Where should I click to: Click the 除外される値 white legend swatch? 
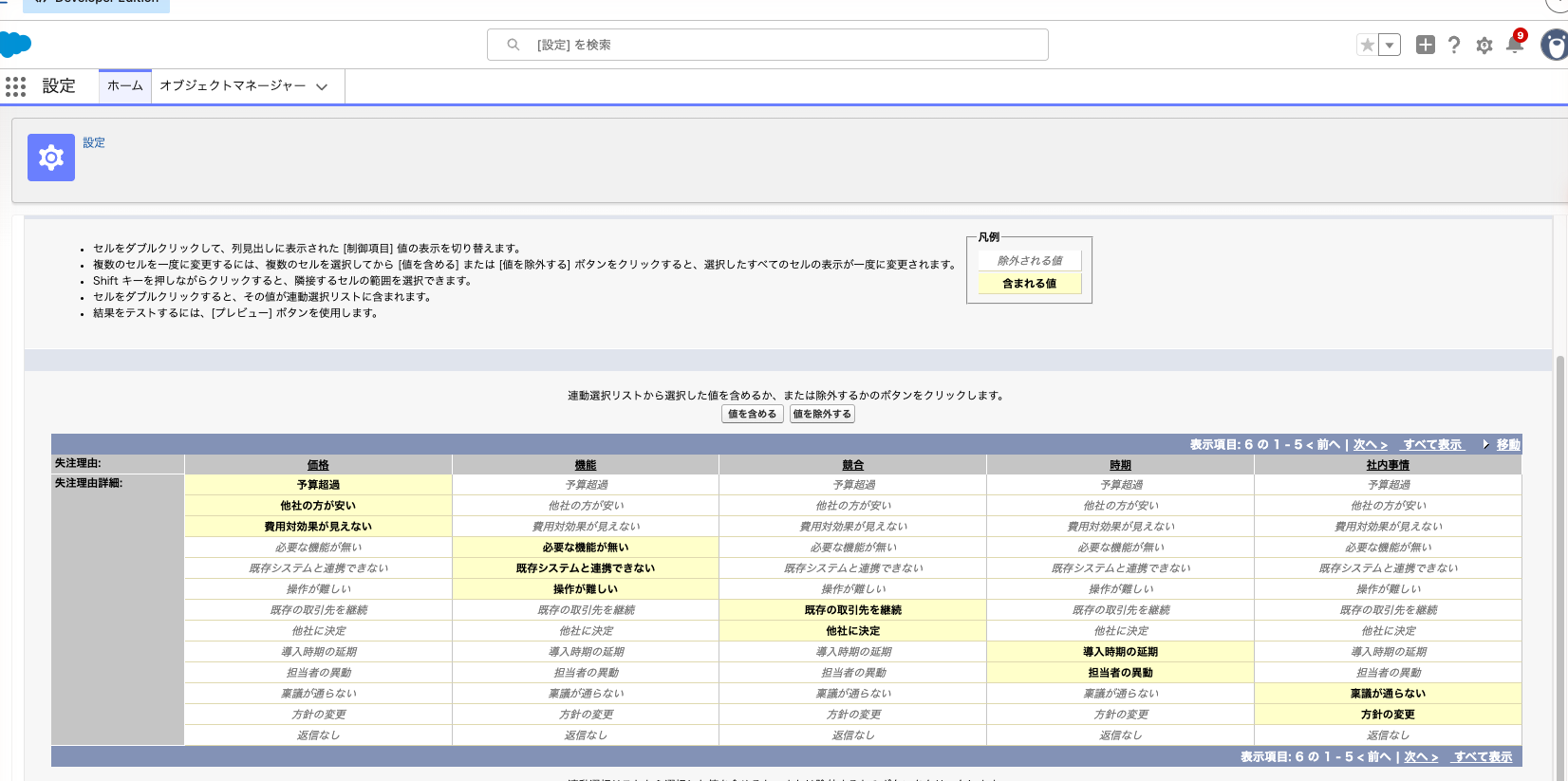pyautogui.click(x=1030, y=260)
